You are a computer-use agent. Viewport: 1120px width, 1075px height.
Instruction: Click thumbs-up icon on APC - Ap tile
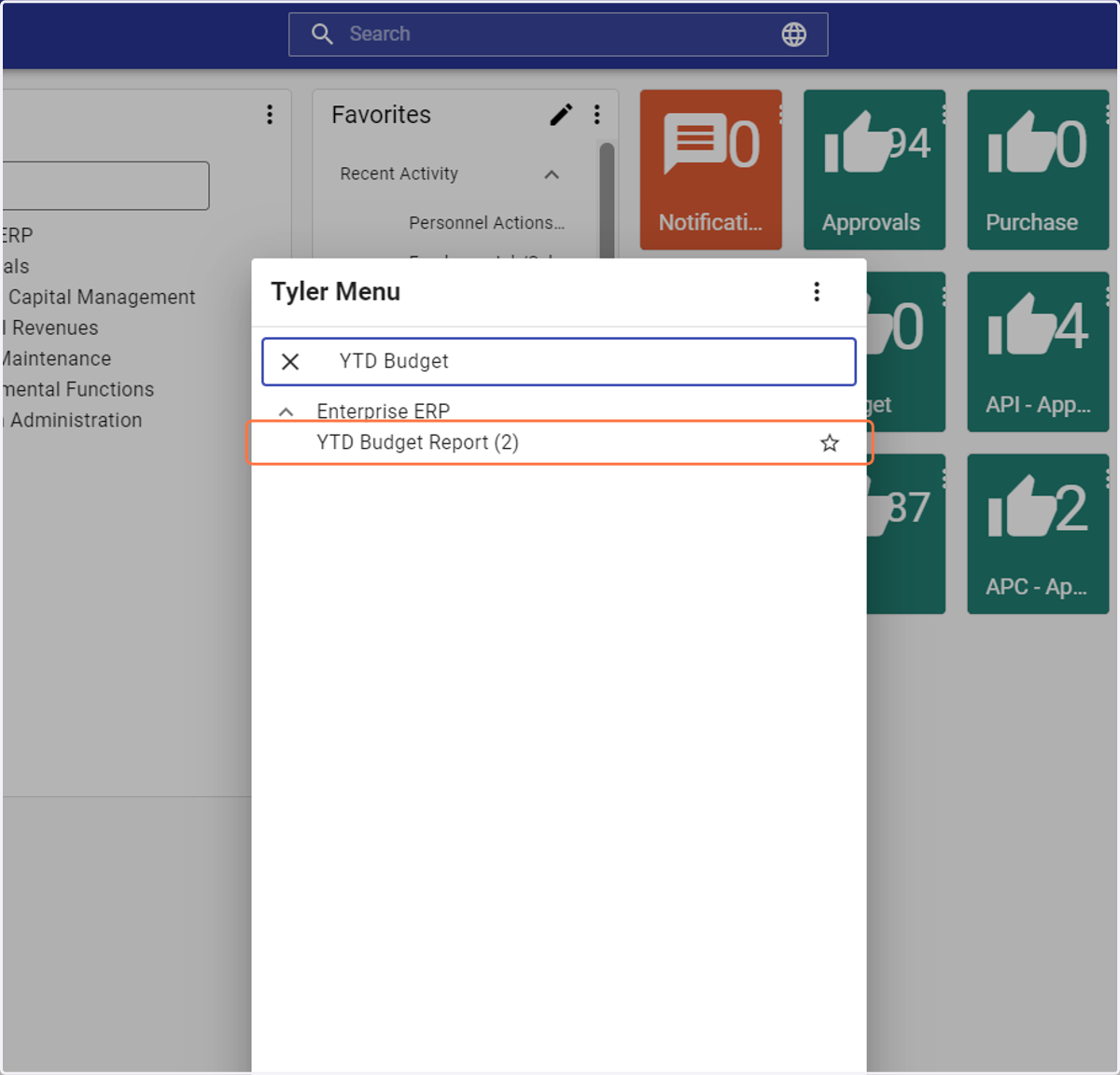click(x=1020, y=507)
